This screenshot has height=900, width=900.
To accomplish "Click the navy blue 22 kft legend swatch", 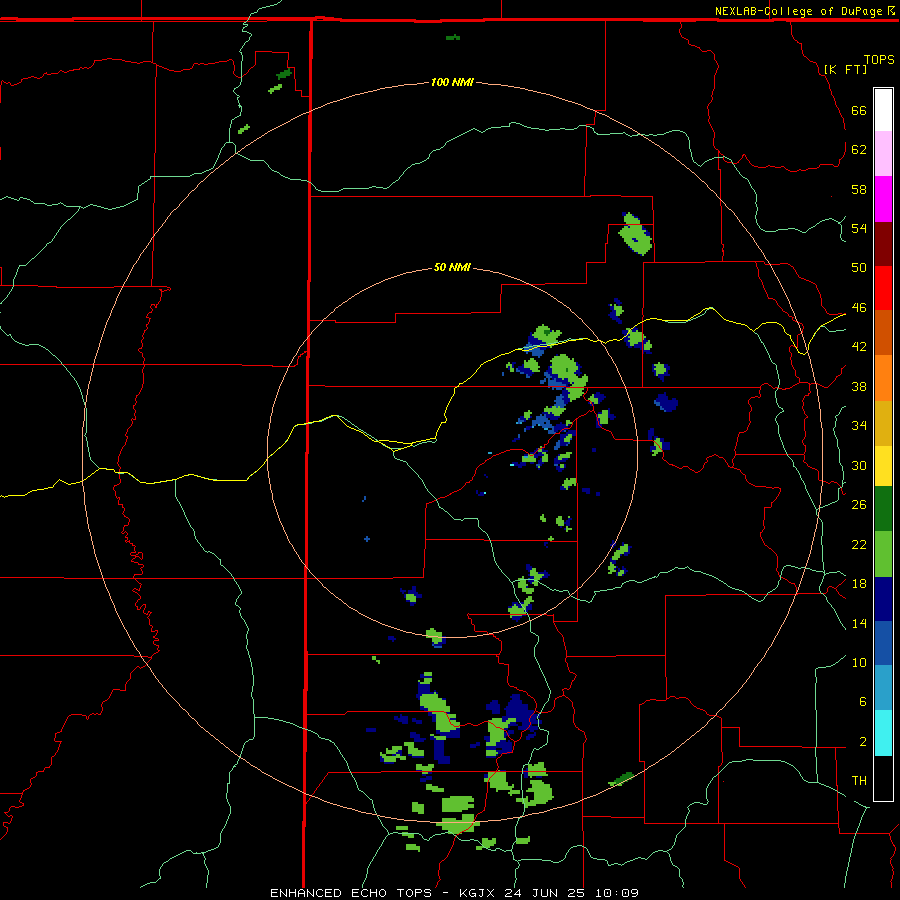I will coord(883,599).
